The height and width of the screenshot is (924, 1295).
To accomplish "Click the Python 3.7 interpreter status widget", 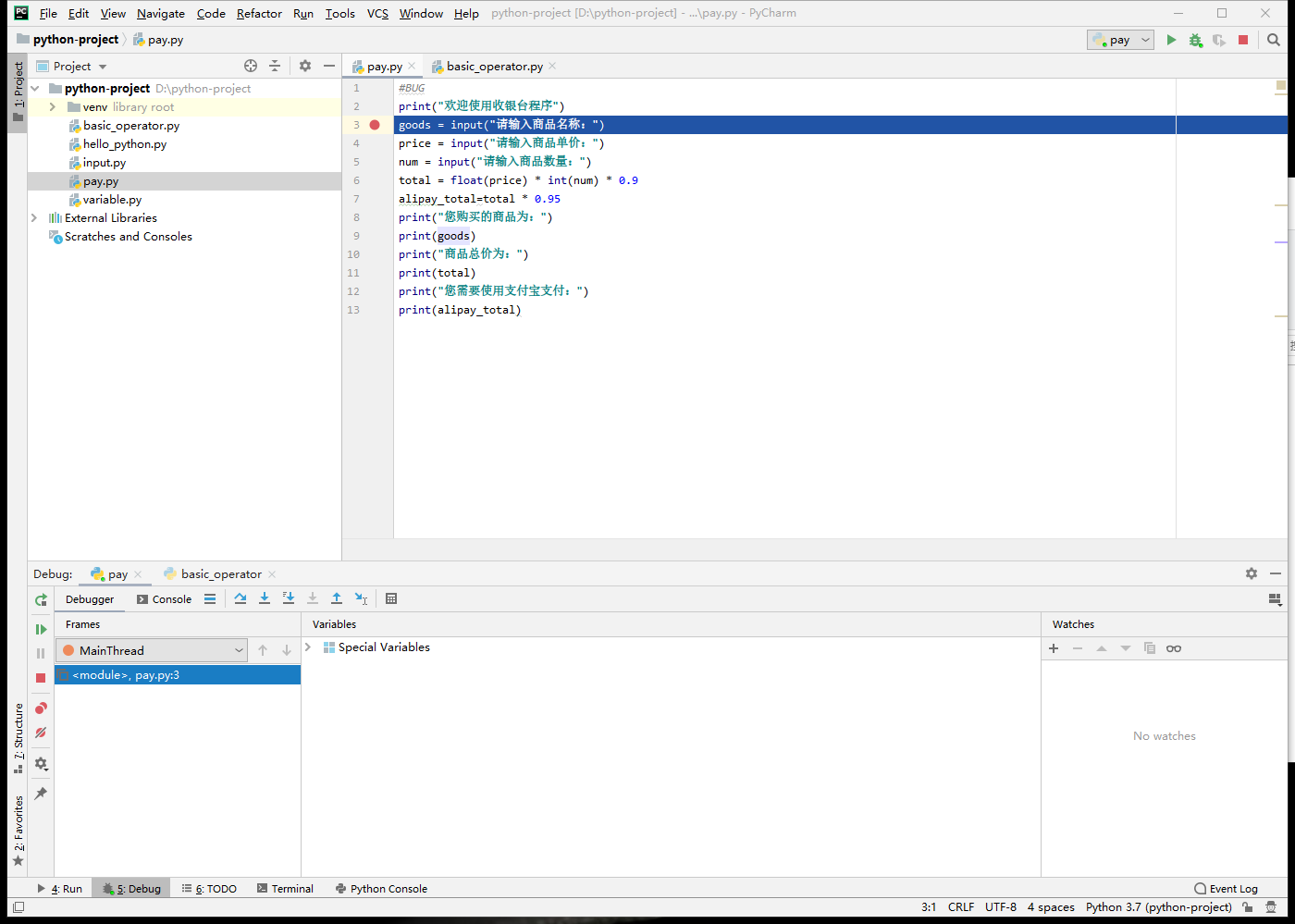I will [1158, 907].
